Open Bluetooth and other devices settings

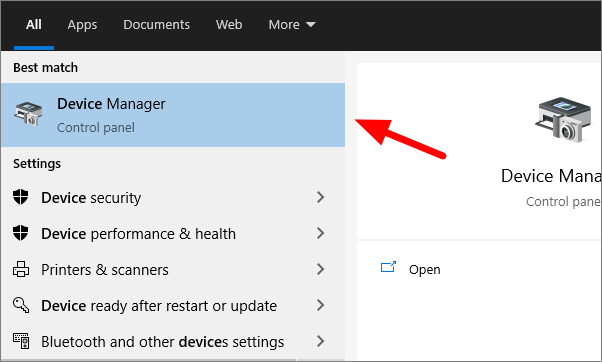(173, 341)
